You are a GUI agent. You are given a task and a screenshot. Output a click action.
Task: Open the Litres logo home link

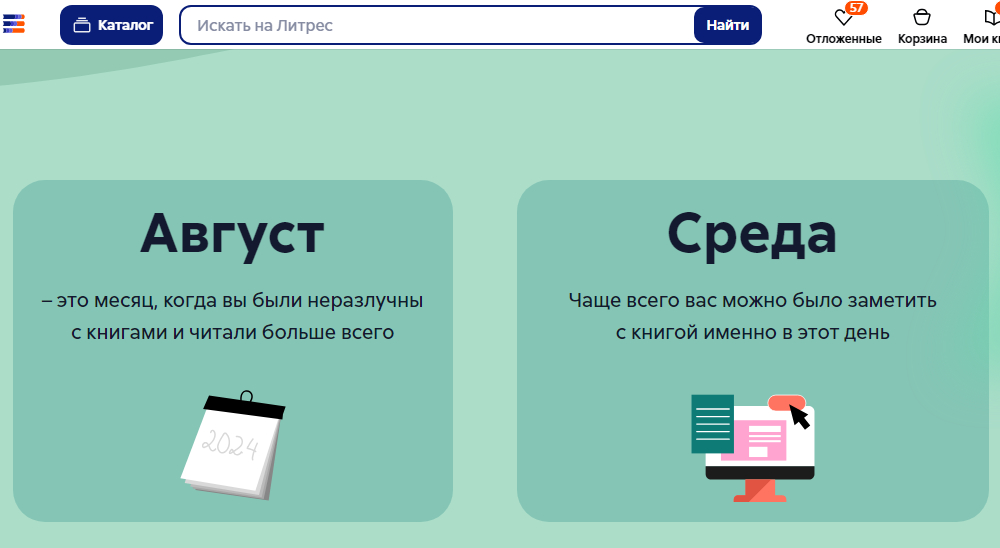13,24
